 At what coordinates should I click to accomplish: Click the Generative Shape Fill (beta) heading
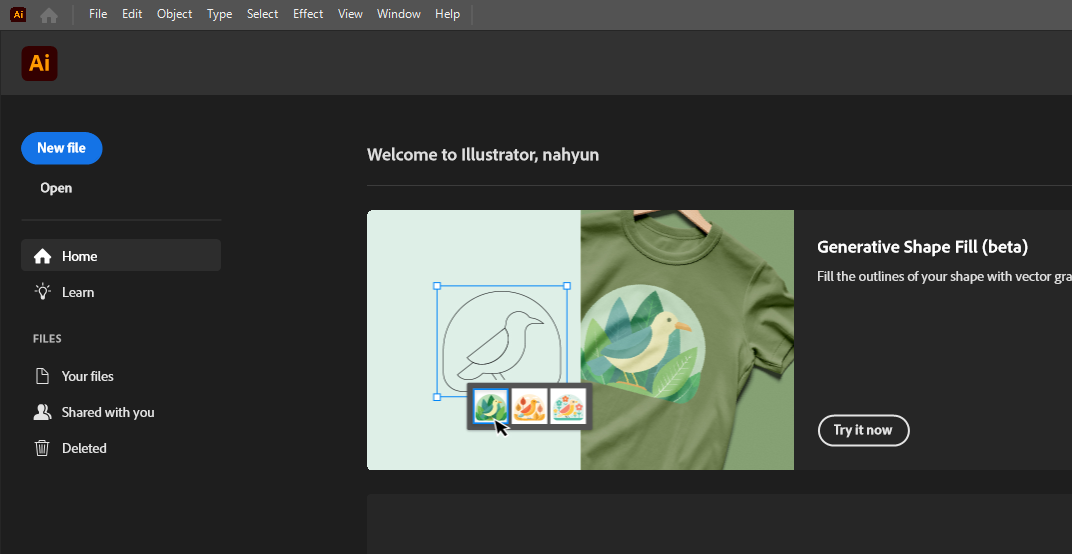[x=923, y=247]
